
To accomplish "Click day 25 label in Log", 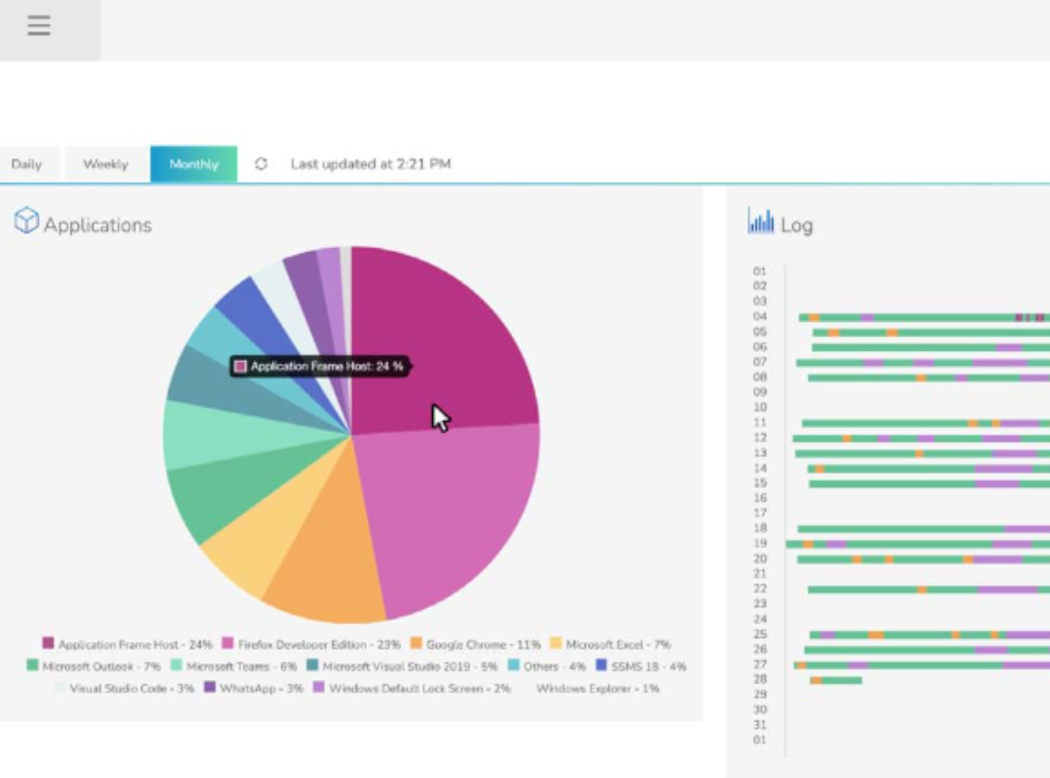I will pos(759,634).
